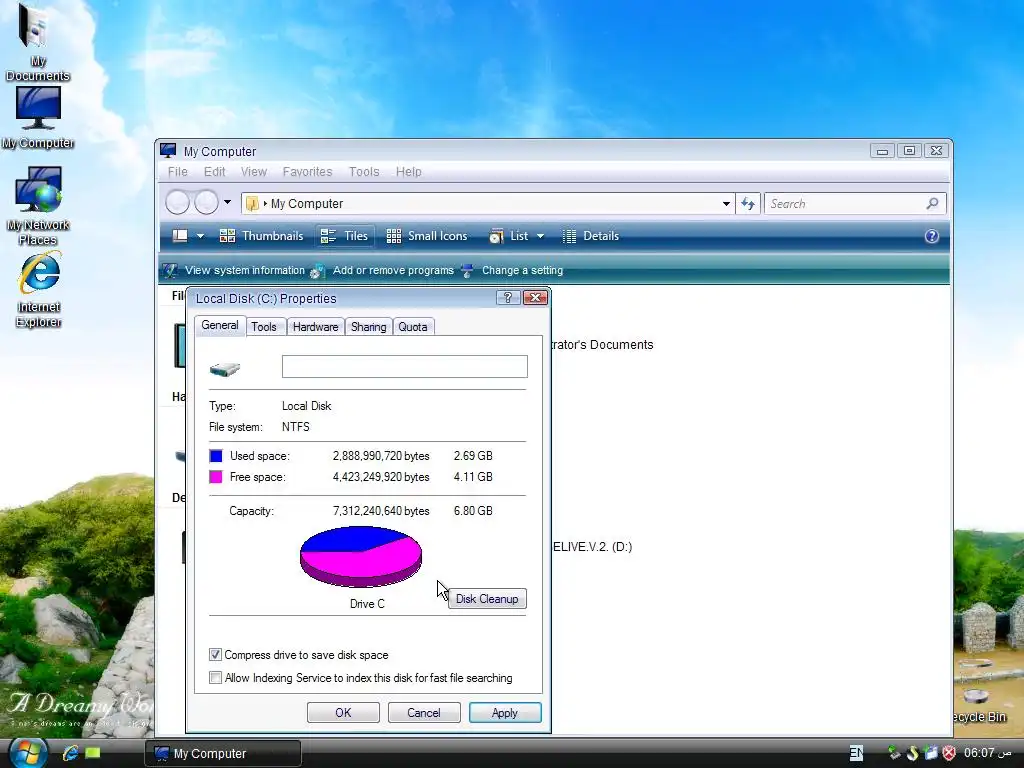
Task: Enable Allow Indexing Service checkbox
Action: tap(215, 677)
